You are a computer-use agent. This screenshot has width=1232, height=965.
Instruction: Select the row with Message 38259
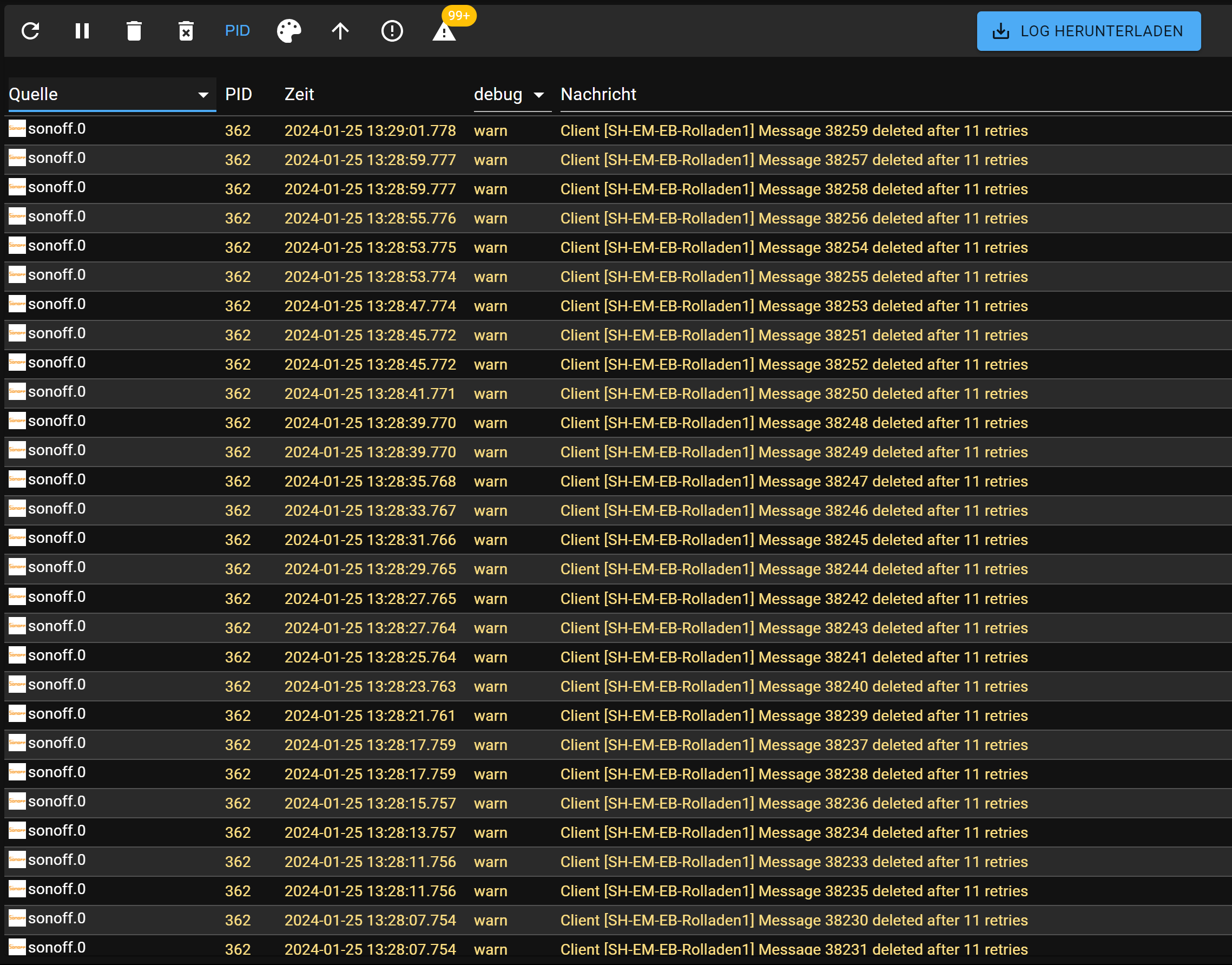point(618,130)
